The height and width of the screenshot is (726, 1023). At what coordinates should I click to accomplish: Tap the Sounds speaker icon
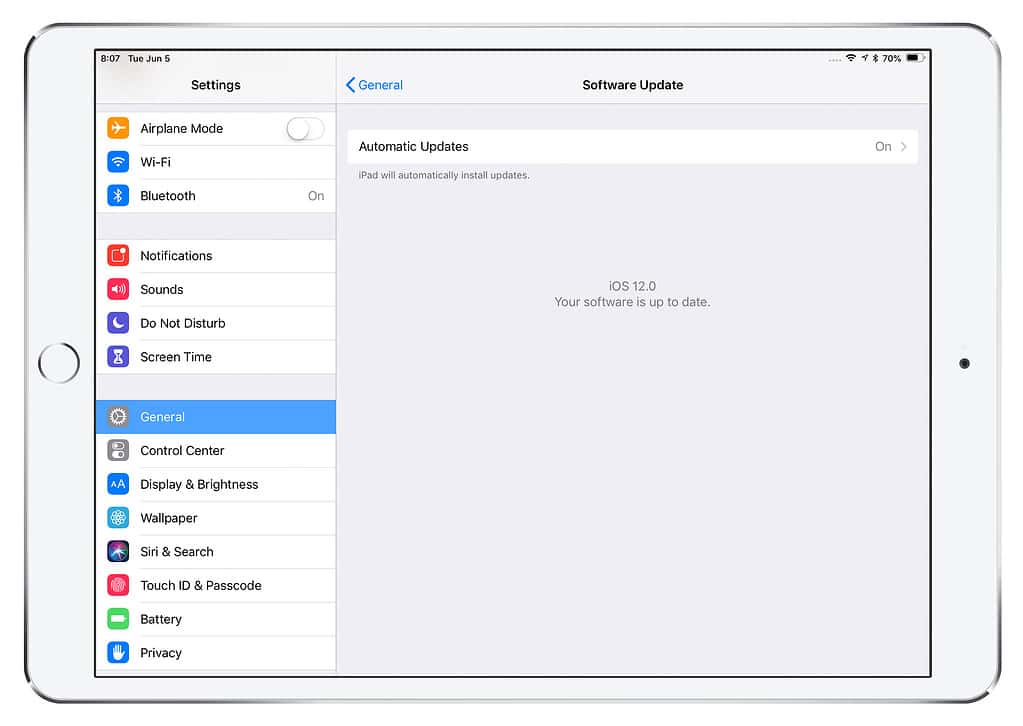(118, 289)
